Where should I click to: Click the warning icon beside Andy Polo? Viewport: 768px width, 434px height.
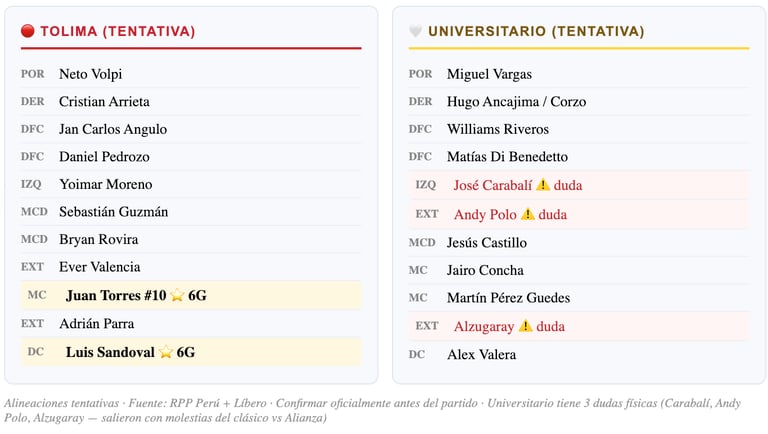pos(527,214)
